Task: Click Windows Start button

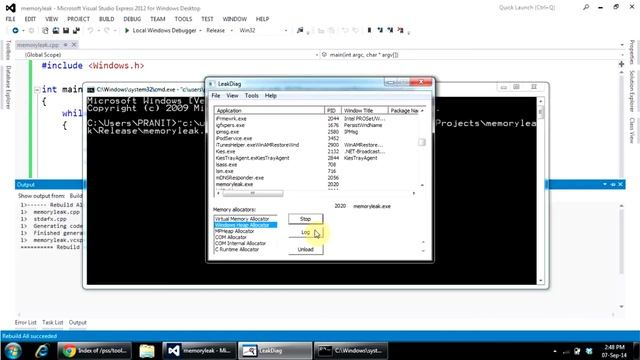Action: [x=13, y=351]
